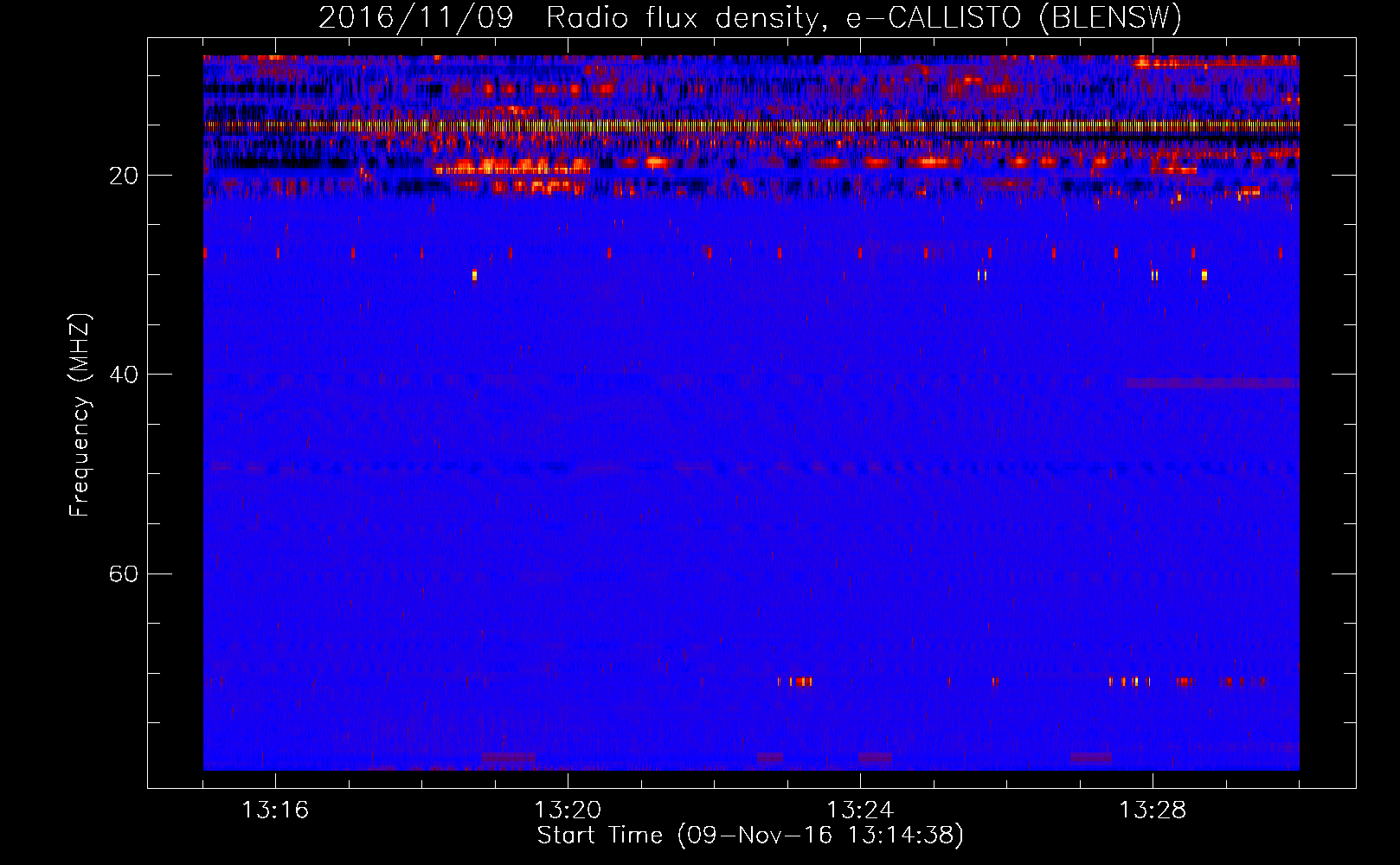The width and height of the screenshot is (1400, 865).
Task: Click the plot title "Radio flux density, e-CALLISTO (BLENSW)"
Action: tap(864, 17)
